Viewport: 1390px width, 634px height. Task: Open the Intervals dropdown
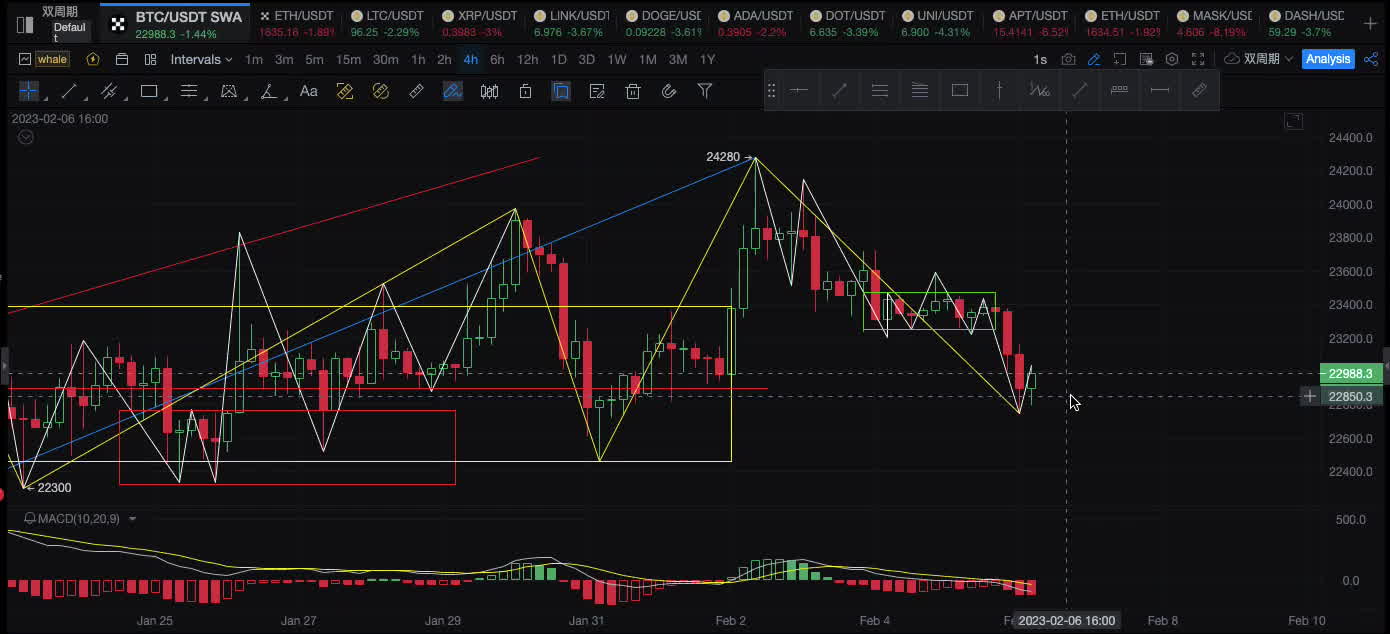point(200,59)
